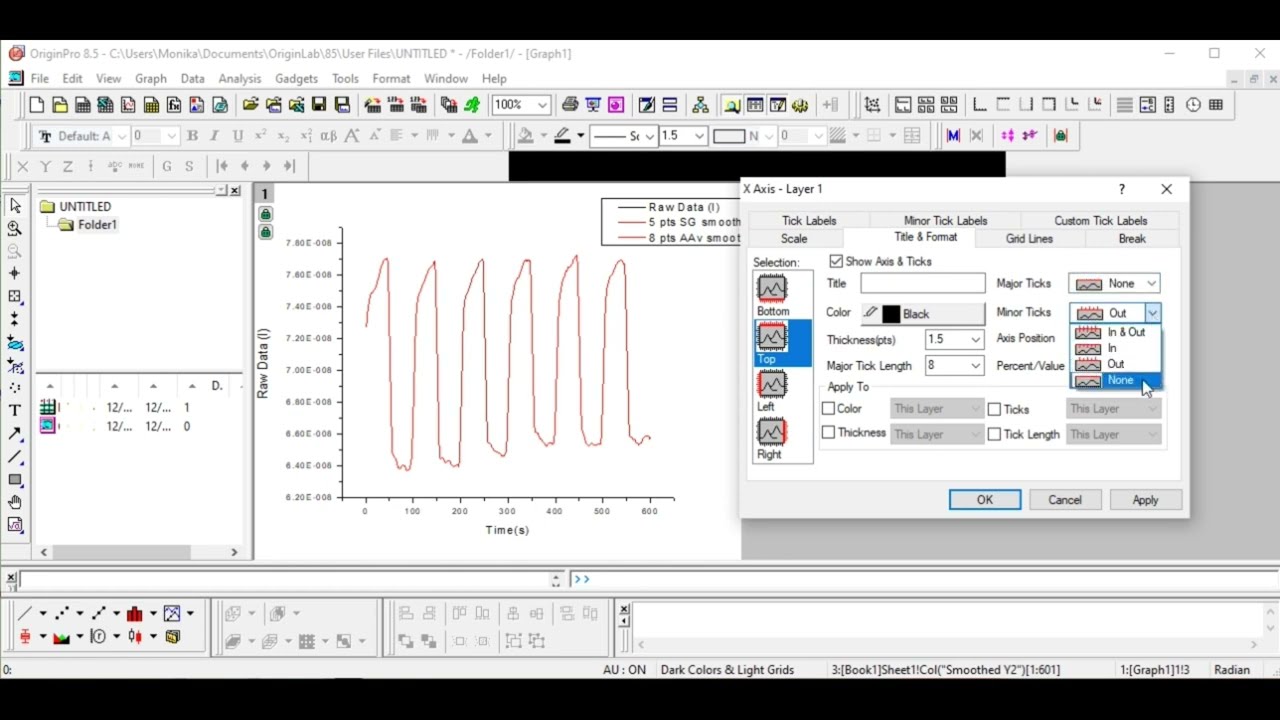Select the Pointer tool in the left toolbar
This screenshot has width=1280, height=720.
[x=15, y=205]
